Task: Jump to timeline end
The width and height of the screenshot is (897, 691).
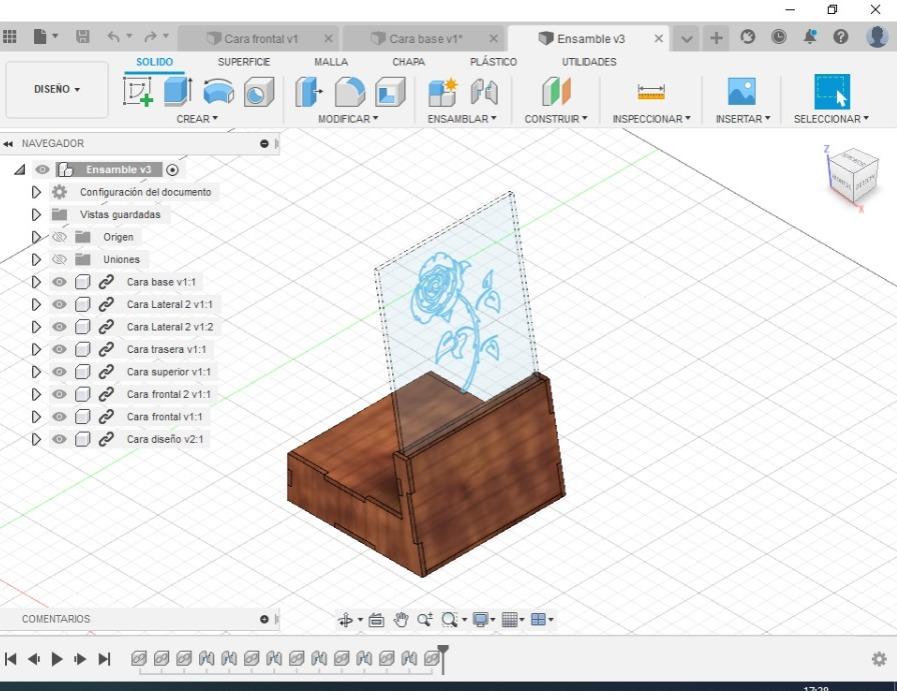Action: (x=104, y=659)
